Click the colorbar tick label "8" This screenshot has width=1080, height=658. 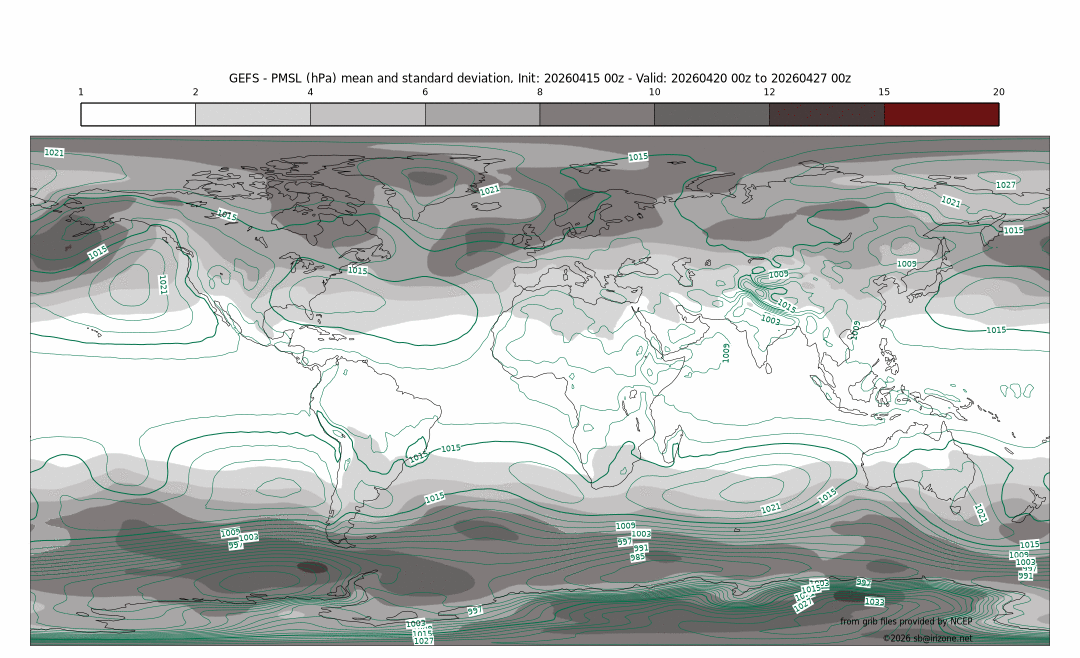point(540,92)
